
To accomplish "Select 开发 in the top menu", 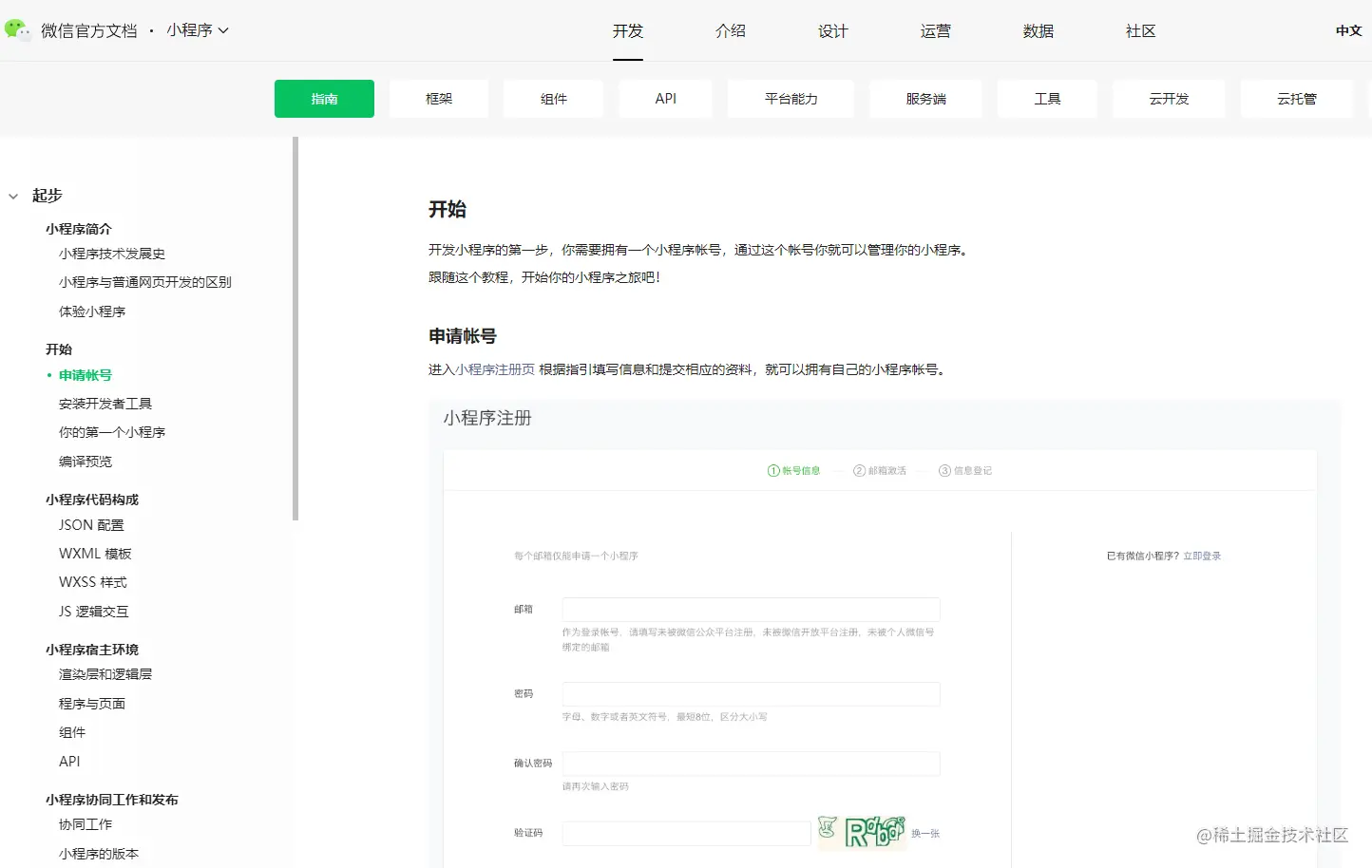I will click(627, 30).
